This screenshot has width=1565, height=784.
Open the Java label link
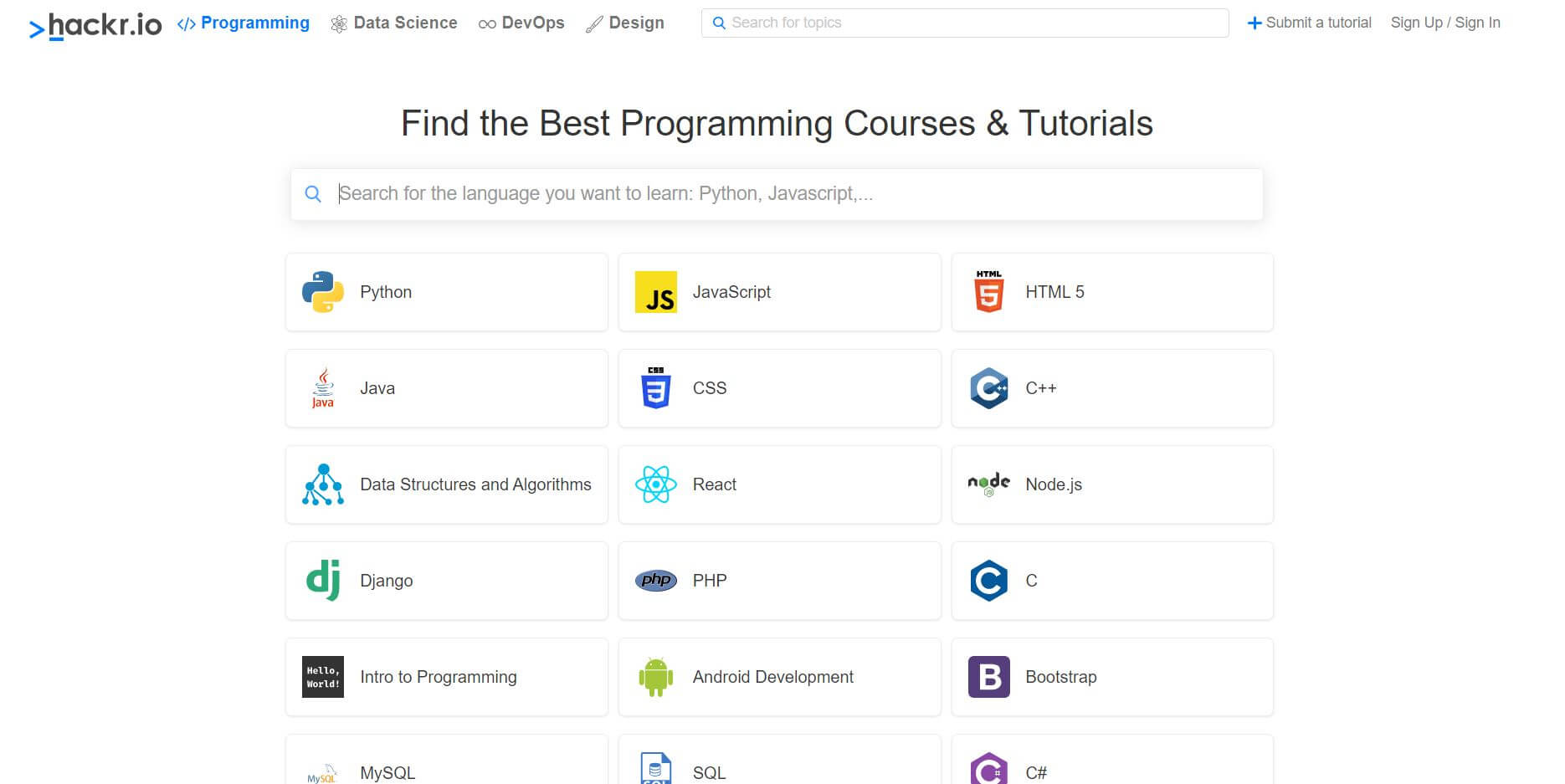(x=377, y=388)
